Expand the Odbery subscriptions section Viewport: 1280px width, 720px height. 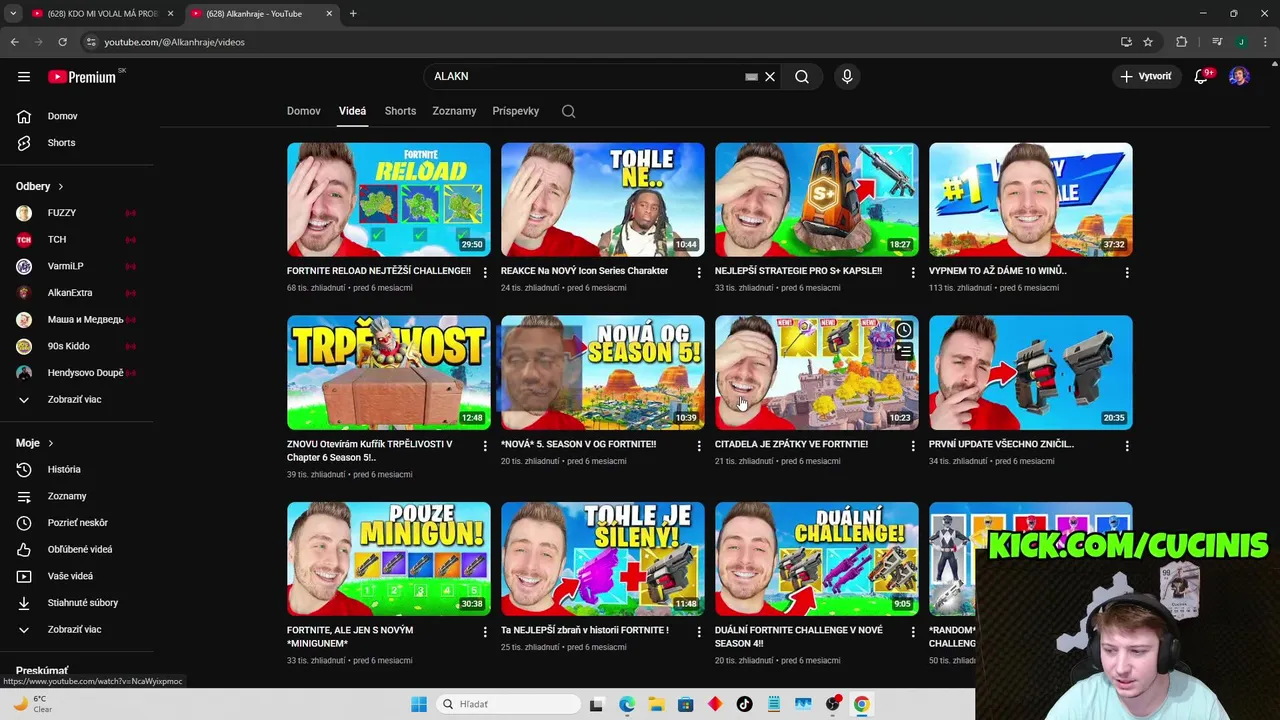[40, 186]
